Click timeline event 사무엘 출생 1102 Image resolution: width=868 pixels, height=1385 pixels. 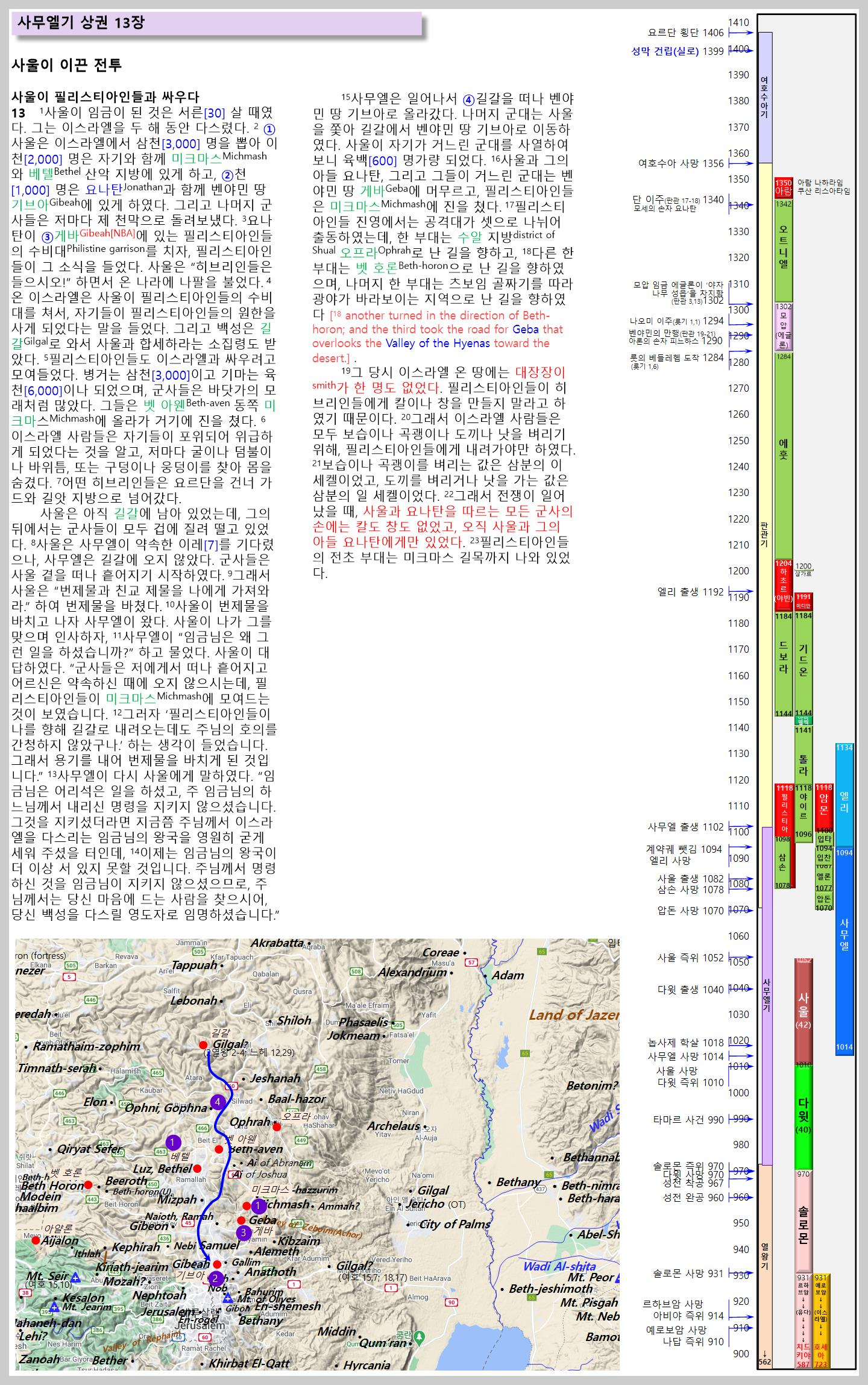(686, 827)
